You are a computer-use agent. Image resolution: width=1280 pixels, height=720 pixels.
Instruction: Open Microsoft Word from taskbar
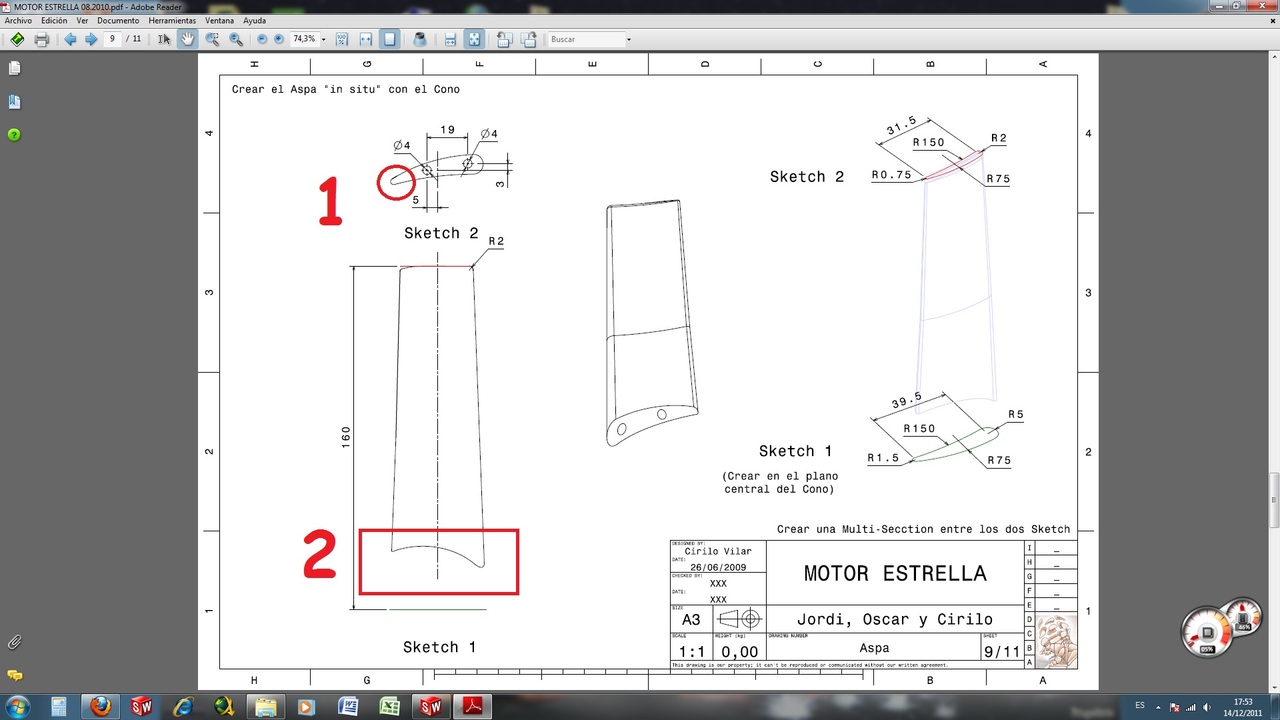(348, 707)
